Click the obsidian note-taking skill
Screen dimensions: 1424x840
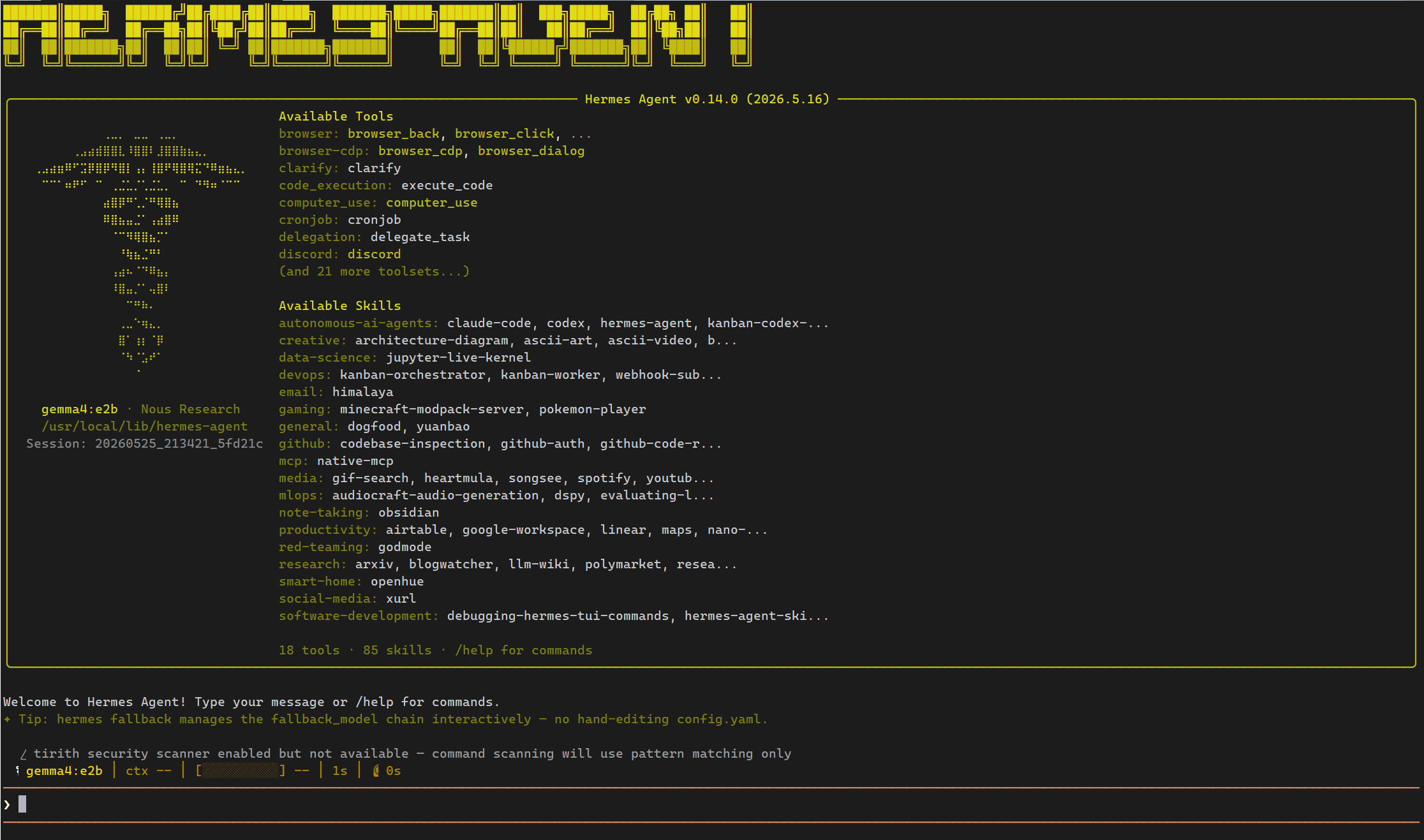click(409, 512)
